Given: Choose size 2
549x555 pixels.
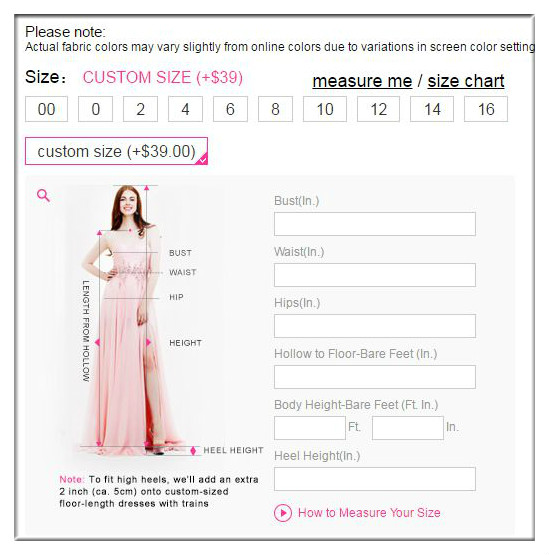Looking at the screenshot, I should tap(141, 109).
